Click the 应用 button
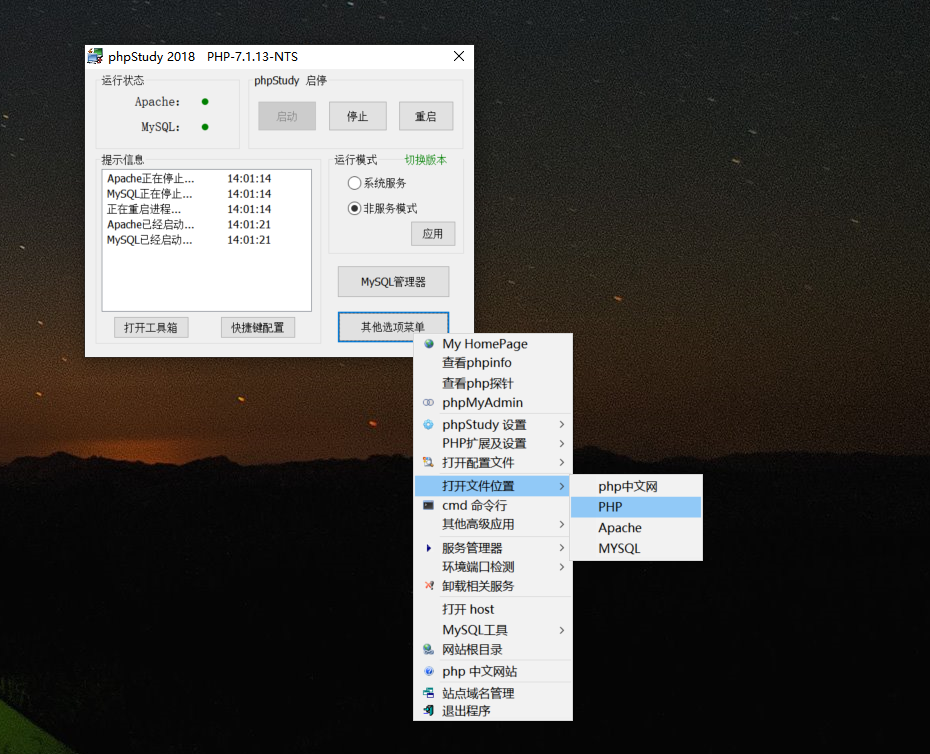Viewport: 930px width, 754px height. click(x=433, y=234)
